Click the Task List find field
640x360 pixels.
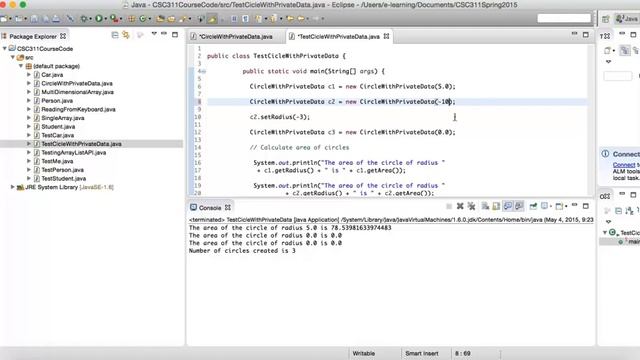(618, 76)
